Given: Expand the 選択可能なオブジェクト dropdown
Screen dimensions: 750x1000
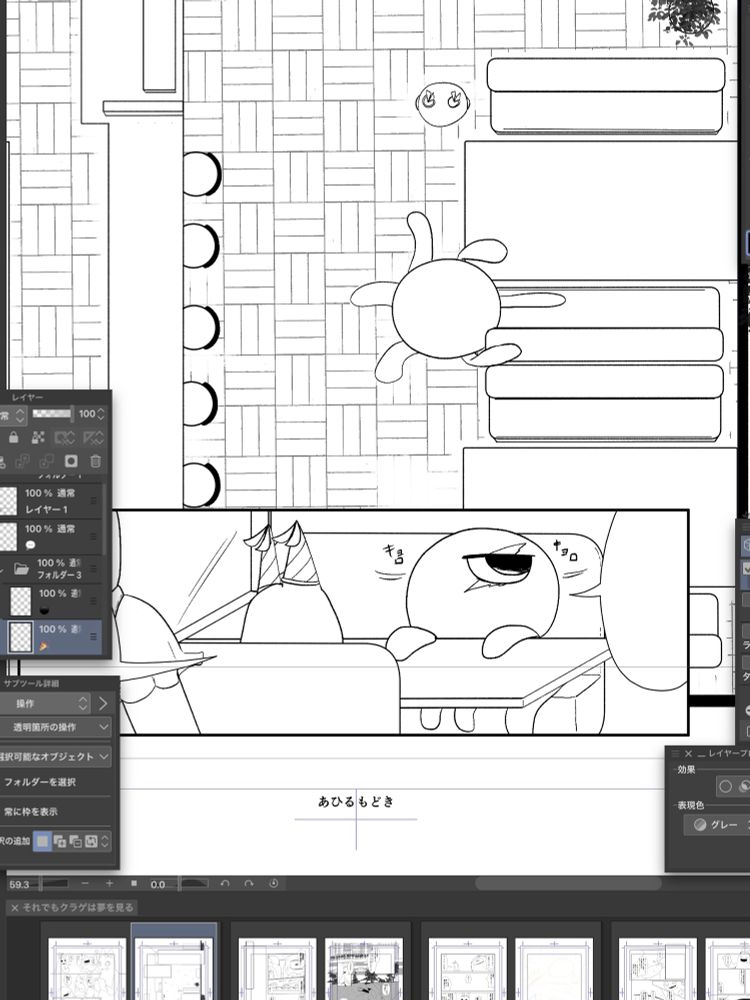Looking at the screenshot, I should [x=54, y=756].
